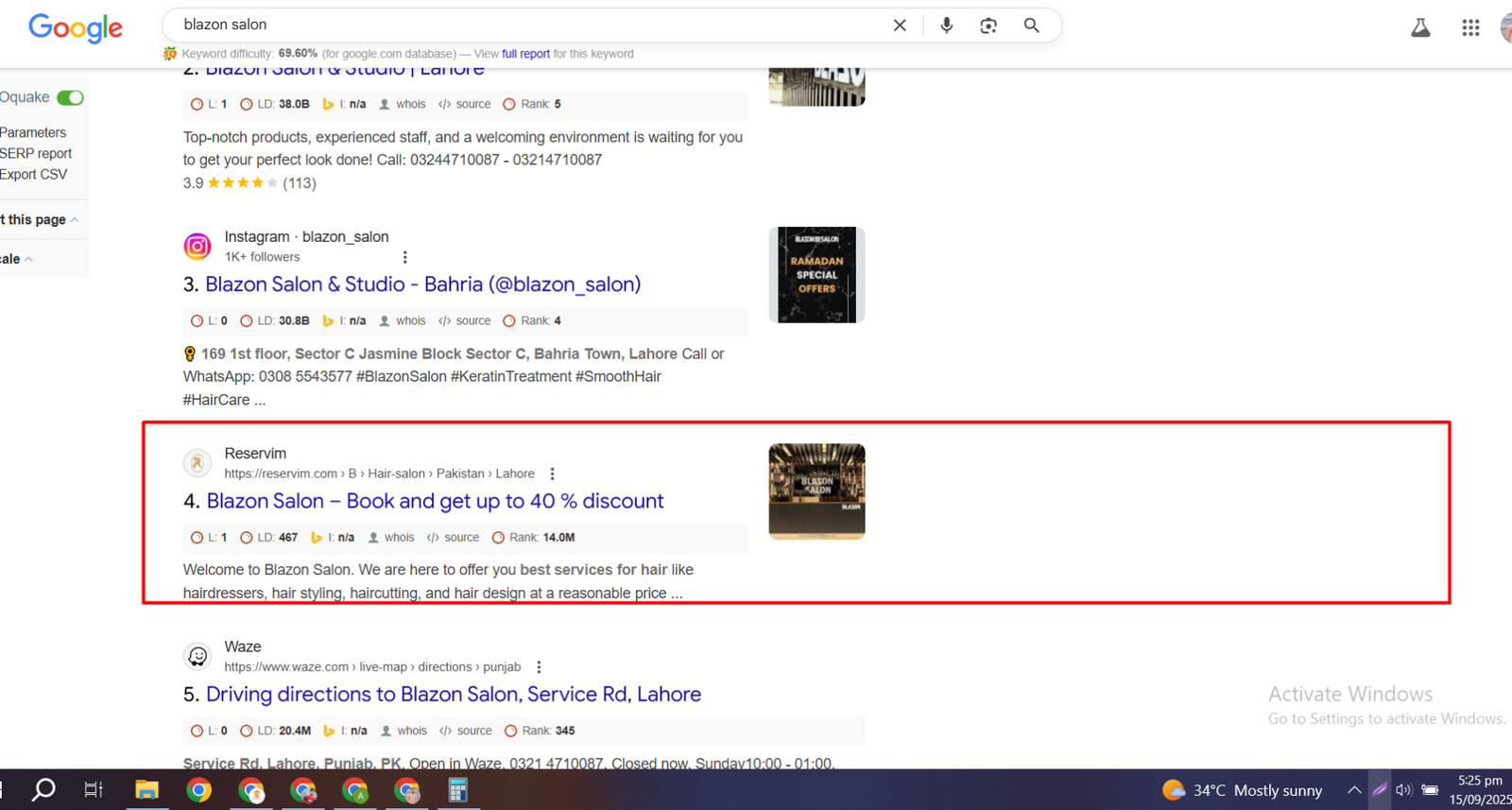The image size is (1512, 810).
Task: Start voice search with microphone icon
Action: pos(946,26)
